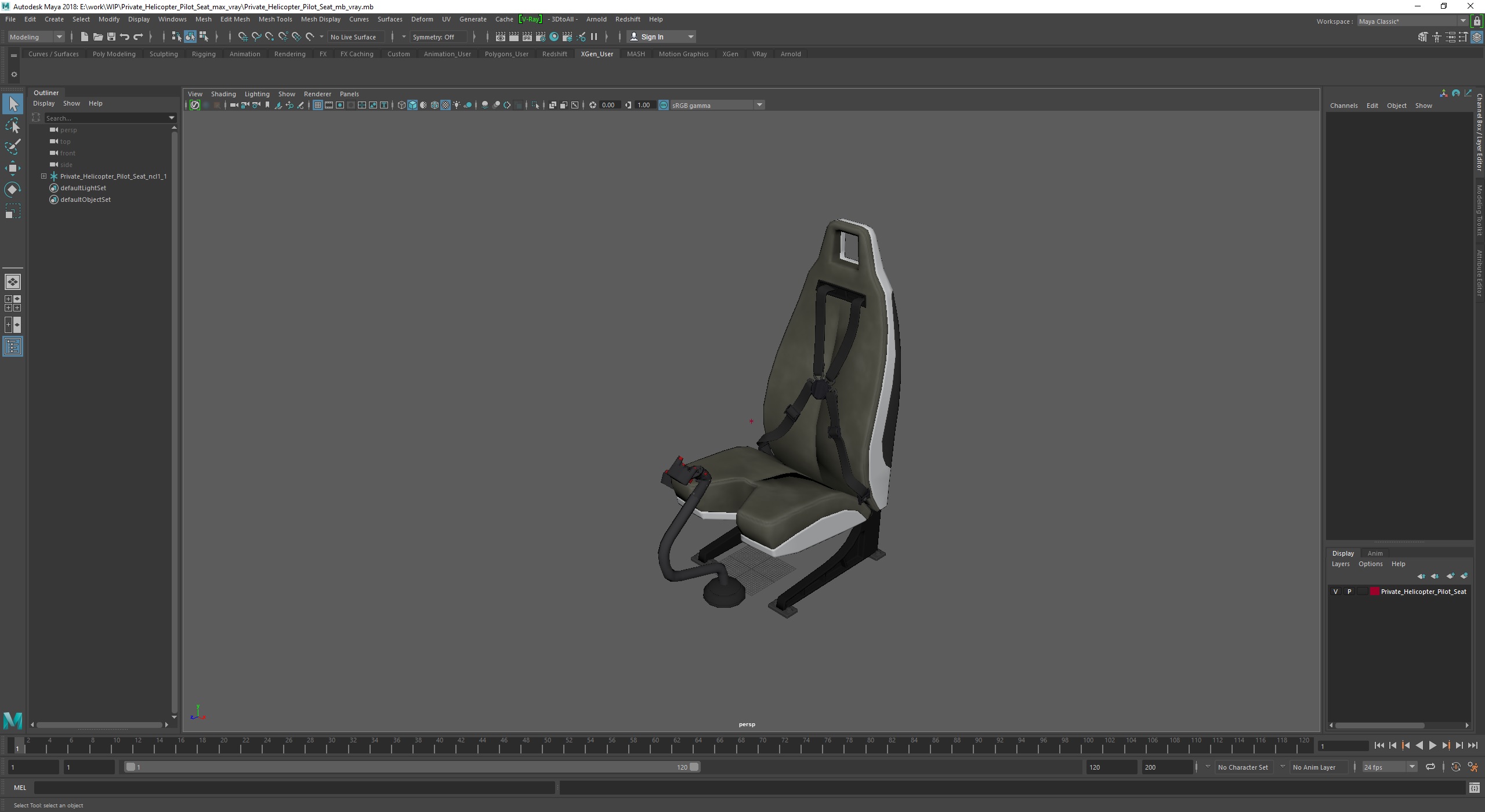Open Render Settings window
This screenshot has height=812, width=1485.
coord(540,37)
